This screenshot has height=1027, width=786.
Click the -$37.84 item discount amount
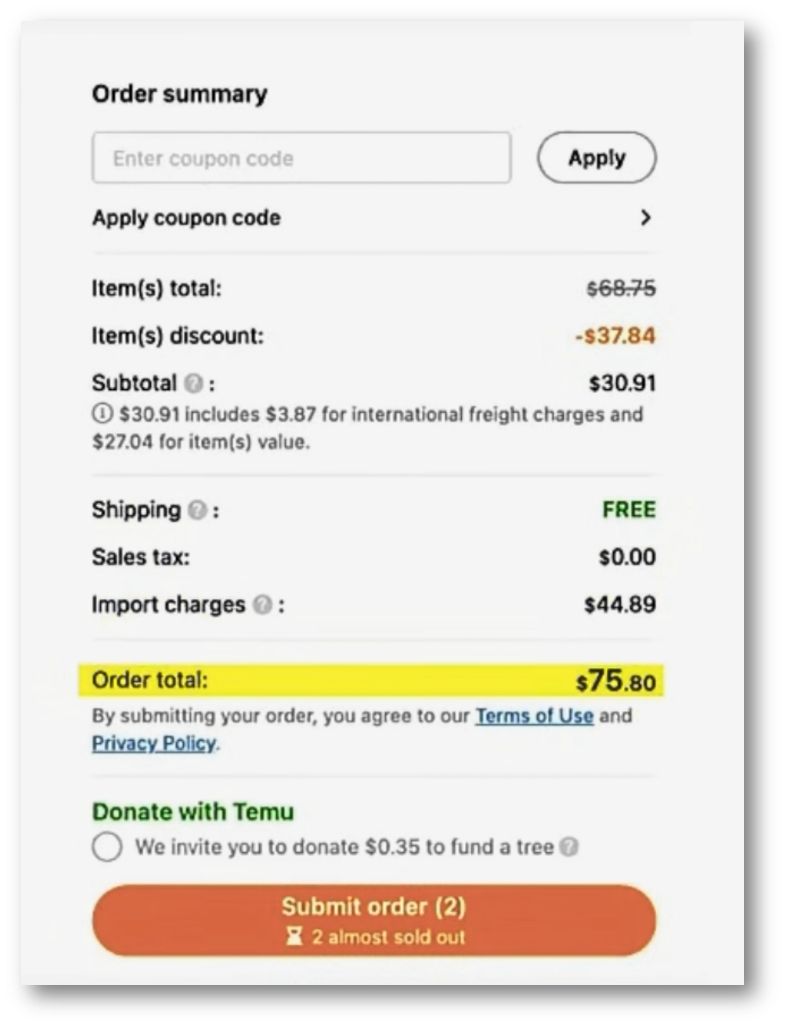click(x=615, y=337)
